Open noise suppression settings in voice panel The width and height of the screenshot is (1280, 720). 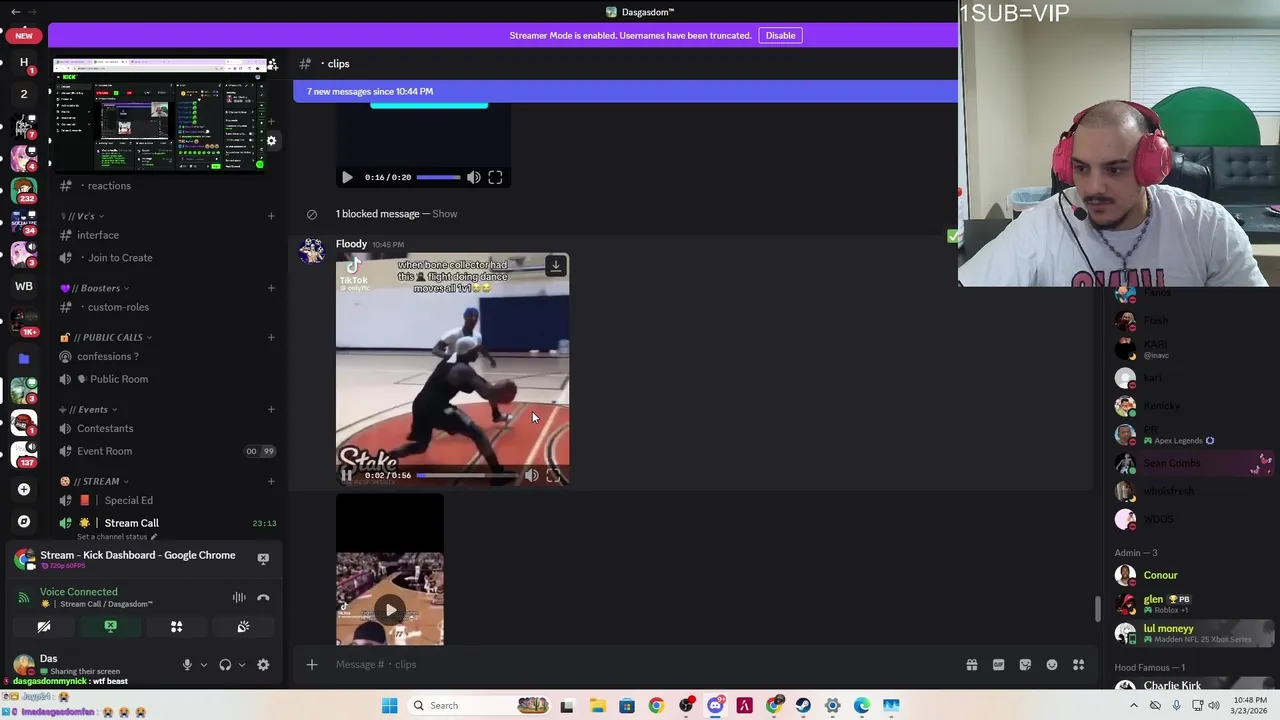(x=239, y=598)
